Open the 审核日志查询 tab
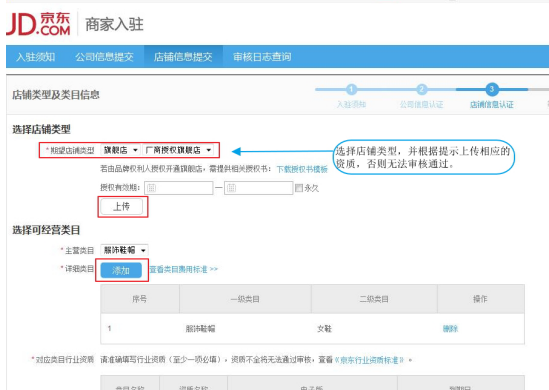Screen dimensions: 549x390 (262, 57)
